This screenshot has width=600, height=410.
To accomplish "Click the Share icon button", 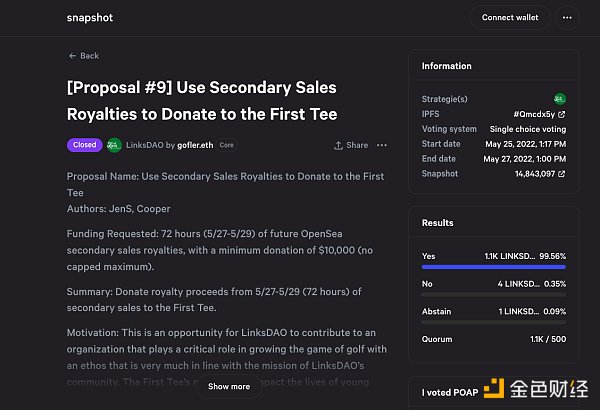I will tap(351, 145).
